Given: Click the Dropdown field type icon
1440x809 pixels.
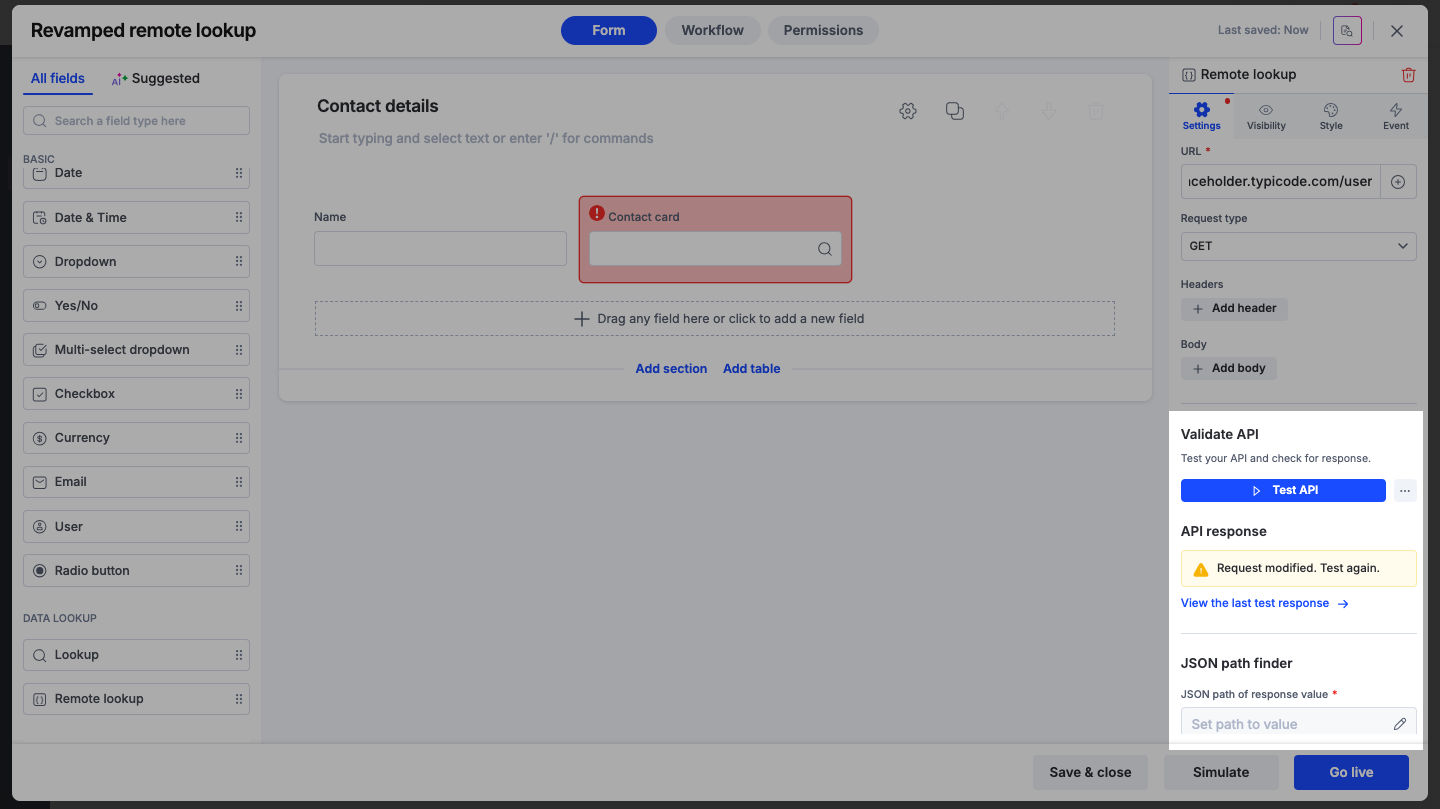Looking at the screenshot, I should tap(40, 262).
